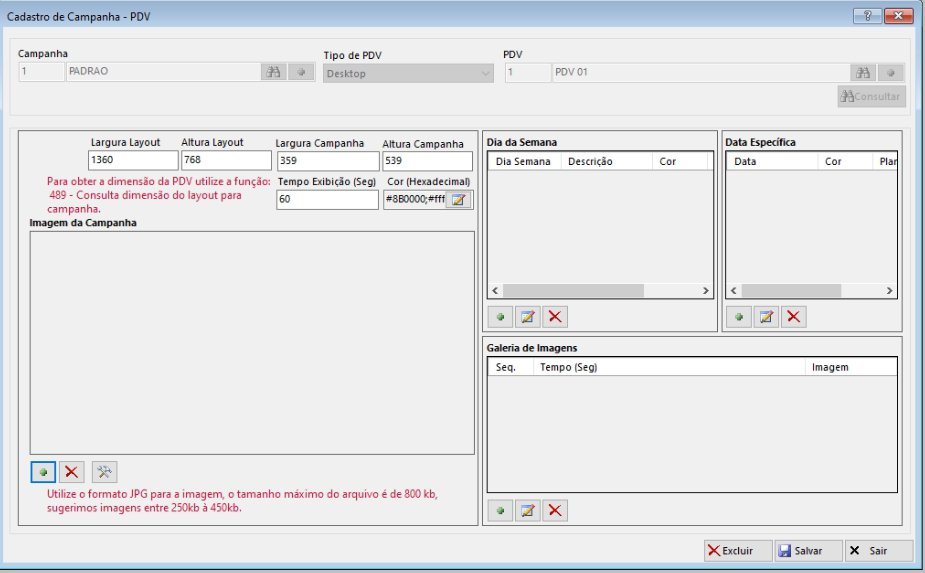Click the Tempo Exibição (Seg) input field
This screenshot has width=925, height=573.
coord(326,199)
